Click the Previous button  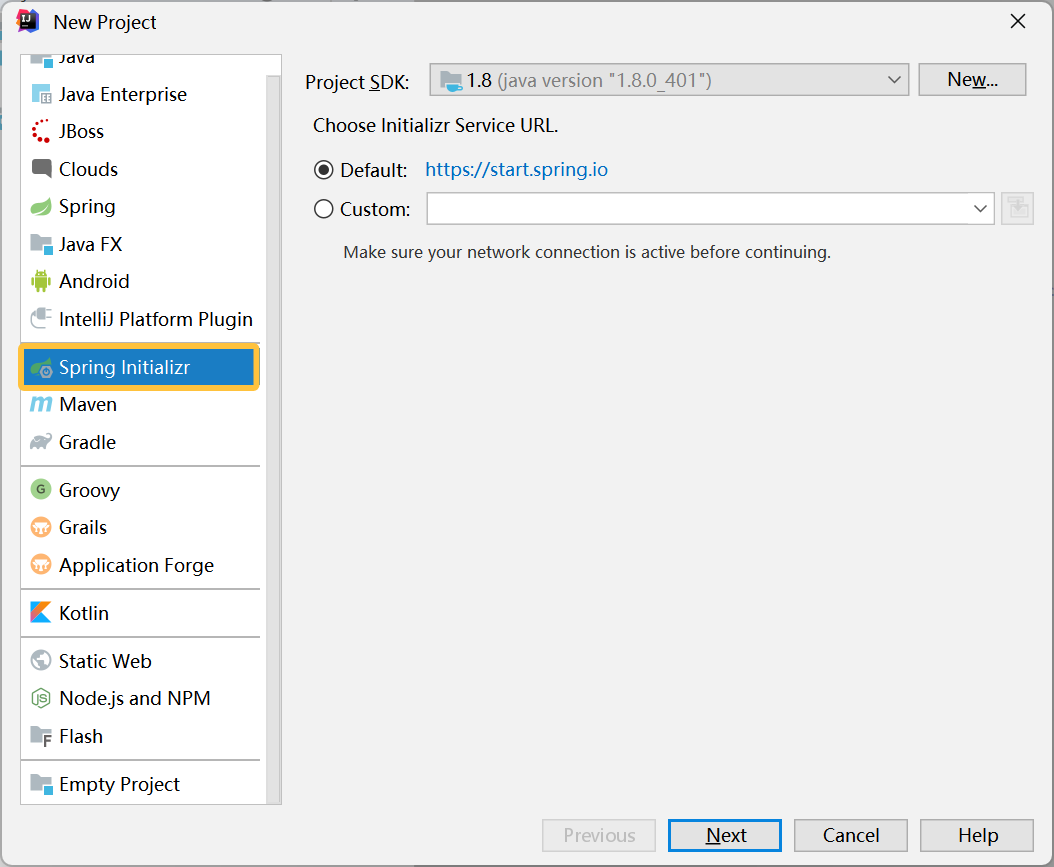pyautogui.click(x=599, y=835)
